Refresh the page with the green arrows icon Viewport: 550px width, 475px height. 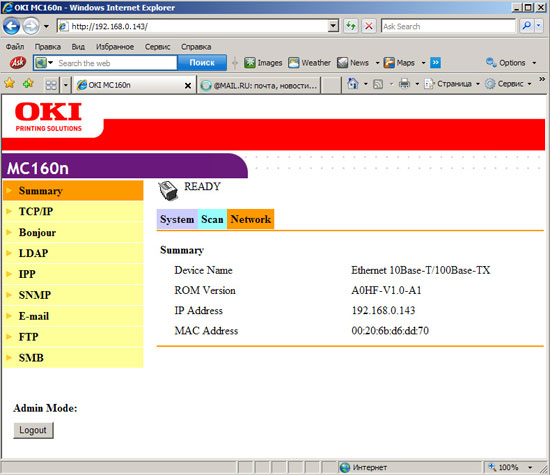point(351,26)
